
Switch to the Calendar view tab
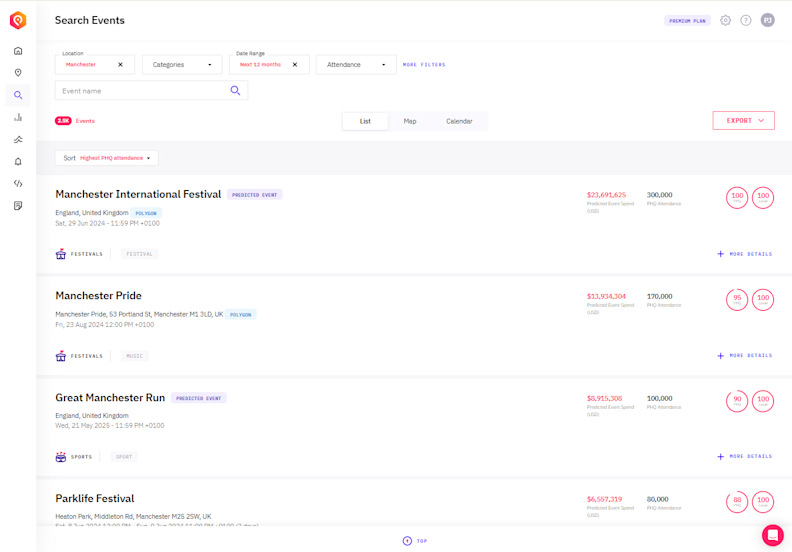coord(459,121)
